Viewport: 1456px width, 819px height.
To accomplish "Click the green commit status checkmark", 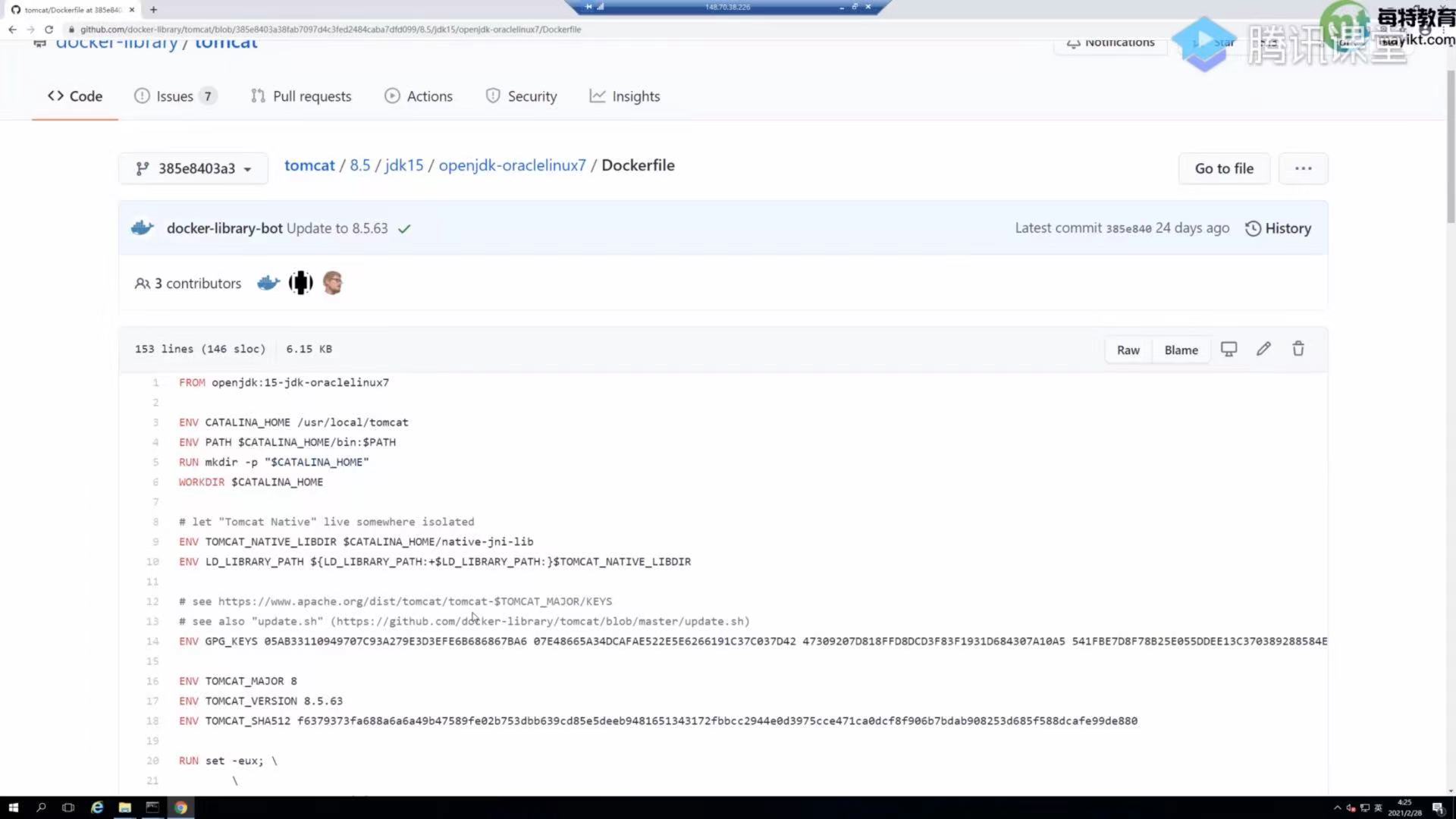I will click(x=404, y=229).
